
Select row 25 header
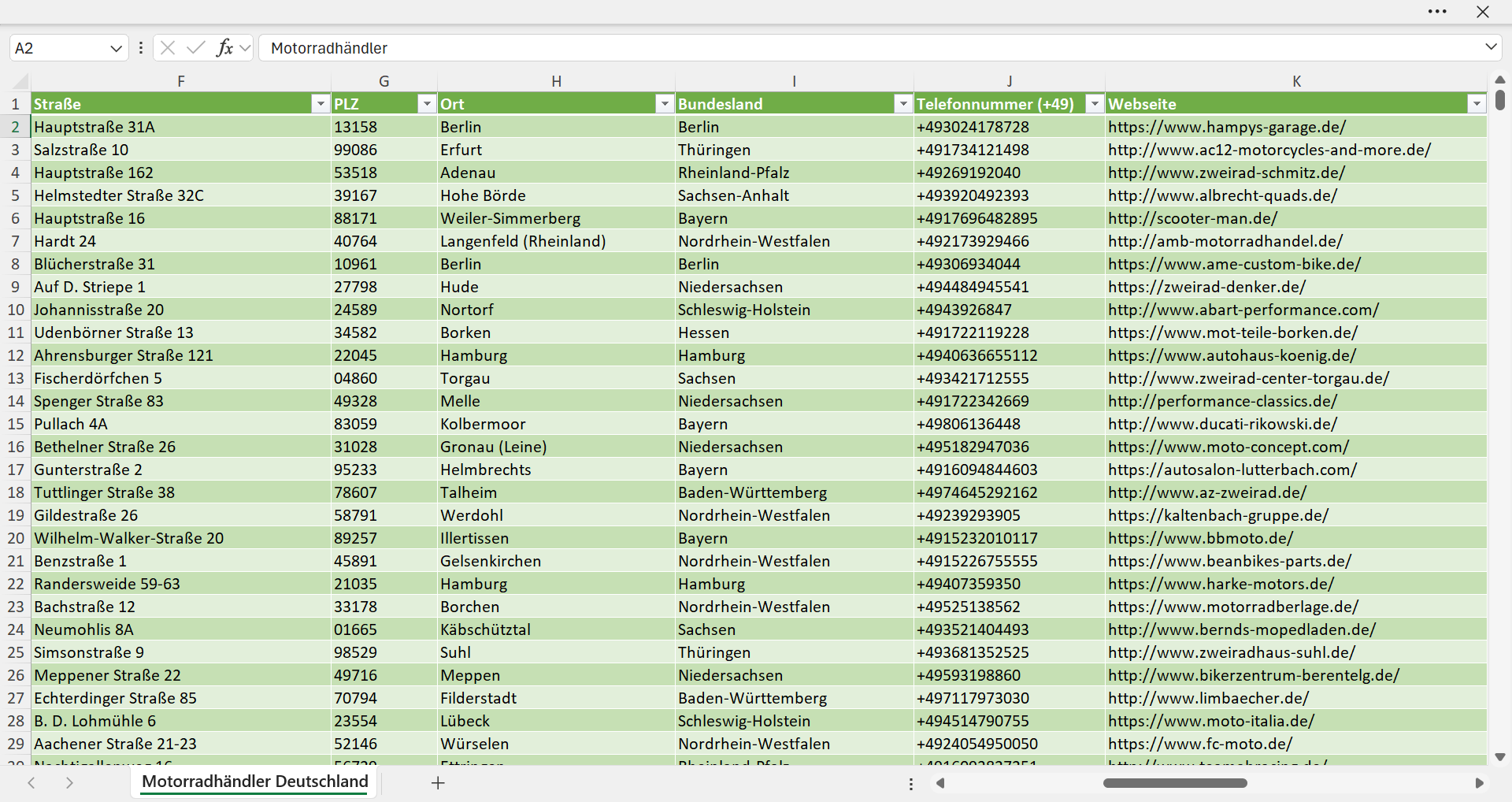(x=16, y=652)
